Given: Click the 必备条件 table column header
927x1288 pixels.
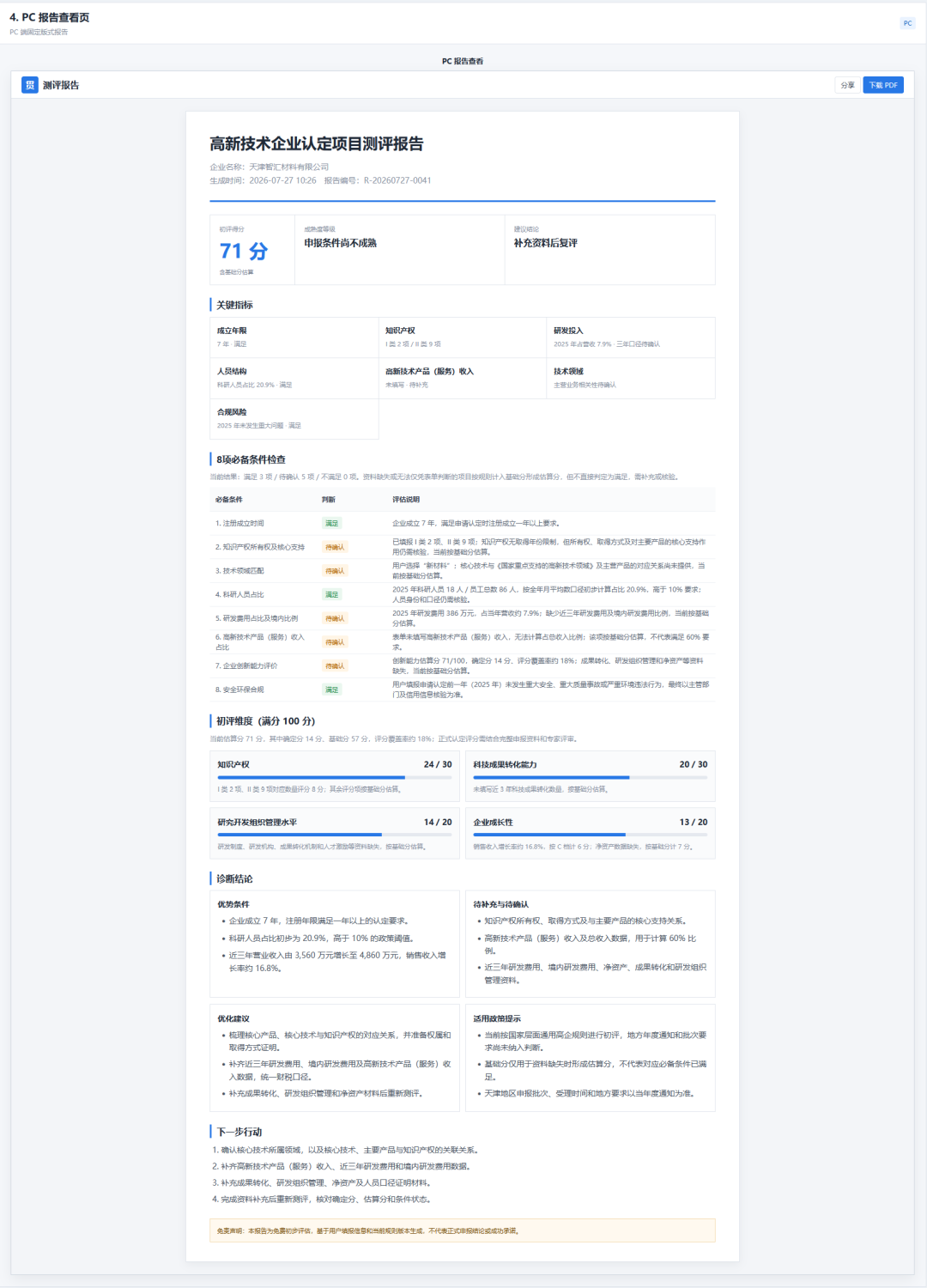Looking at the screenshot, I should pyautogui.click(x=229, y=499).
